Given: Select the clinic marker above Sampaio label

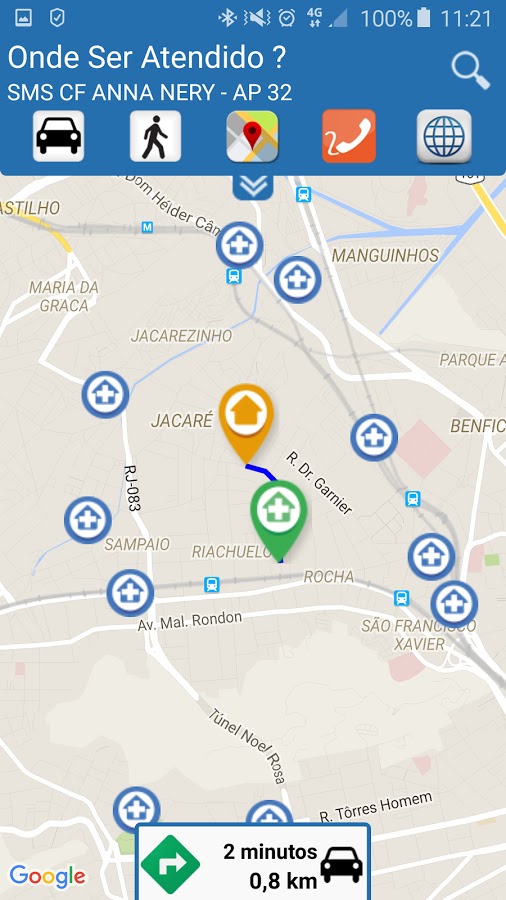Looking at the screenshot, I should (88, 520).
